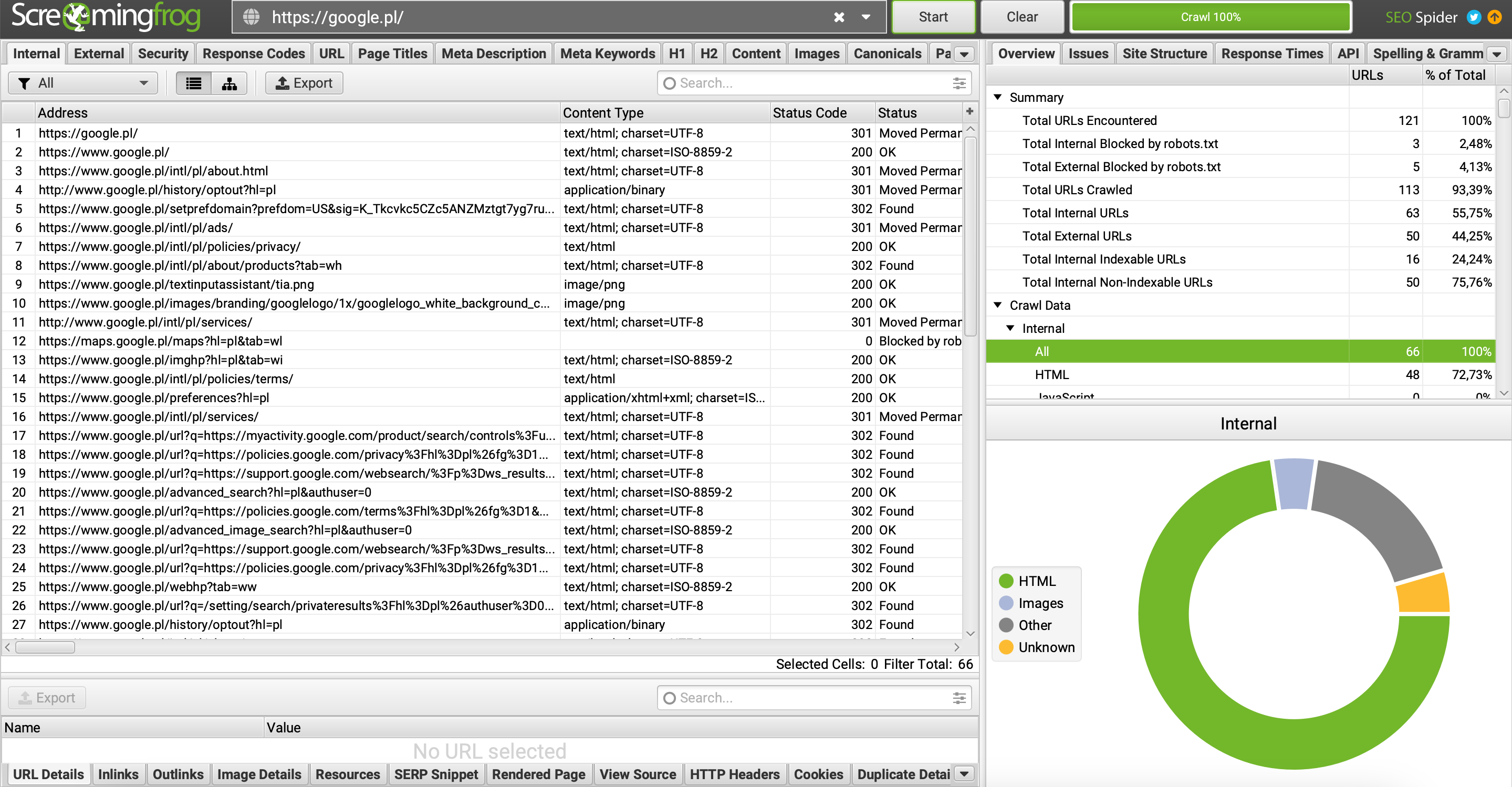This screenshot has width=1512, height=787.
Task: Click overview panel scroll down arrow
Action: click(1503, 393)
